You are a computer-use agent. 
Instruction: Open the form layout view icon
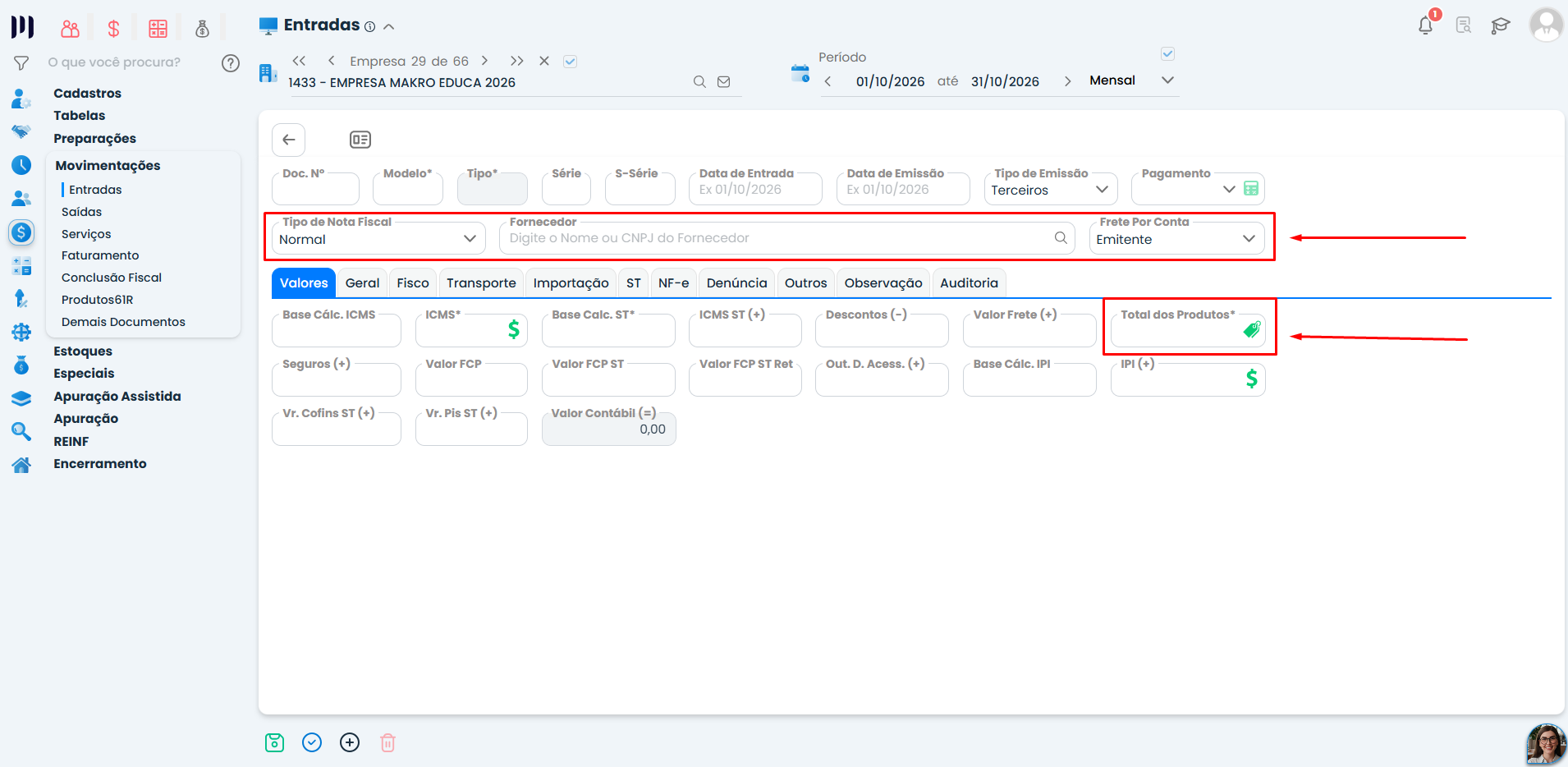(x=360, y=140)
